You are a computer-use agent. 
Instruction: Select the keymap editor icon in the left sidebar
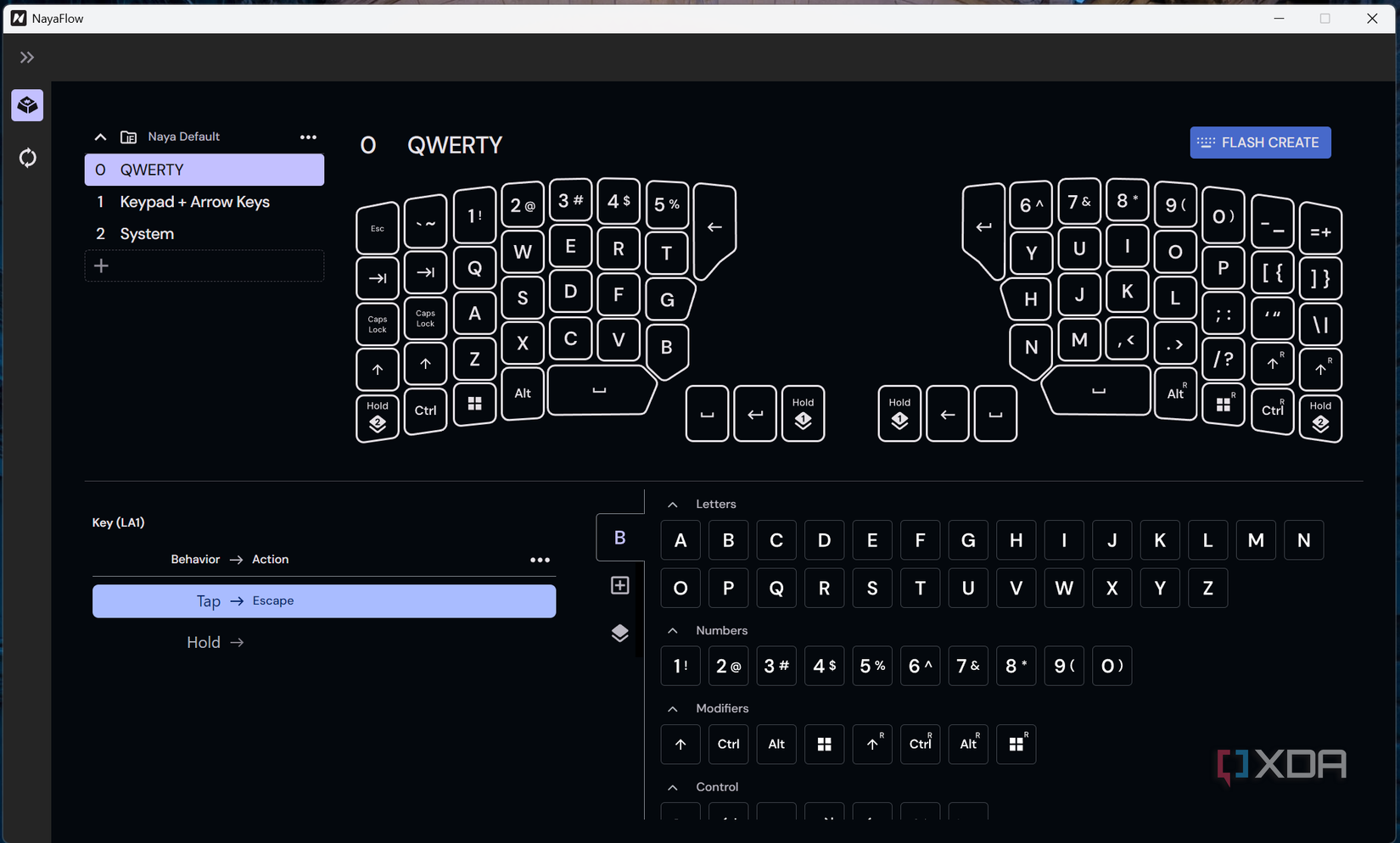coord(27,105)
